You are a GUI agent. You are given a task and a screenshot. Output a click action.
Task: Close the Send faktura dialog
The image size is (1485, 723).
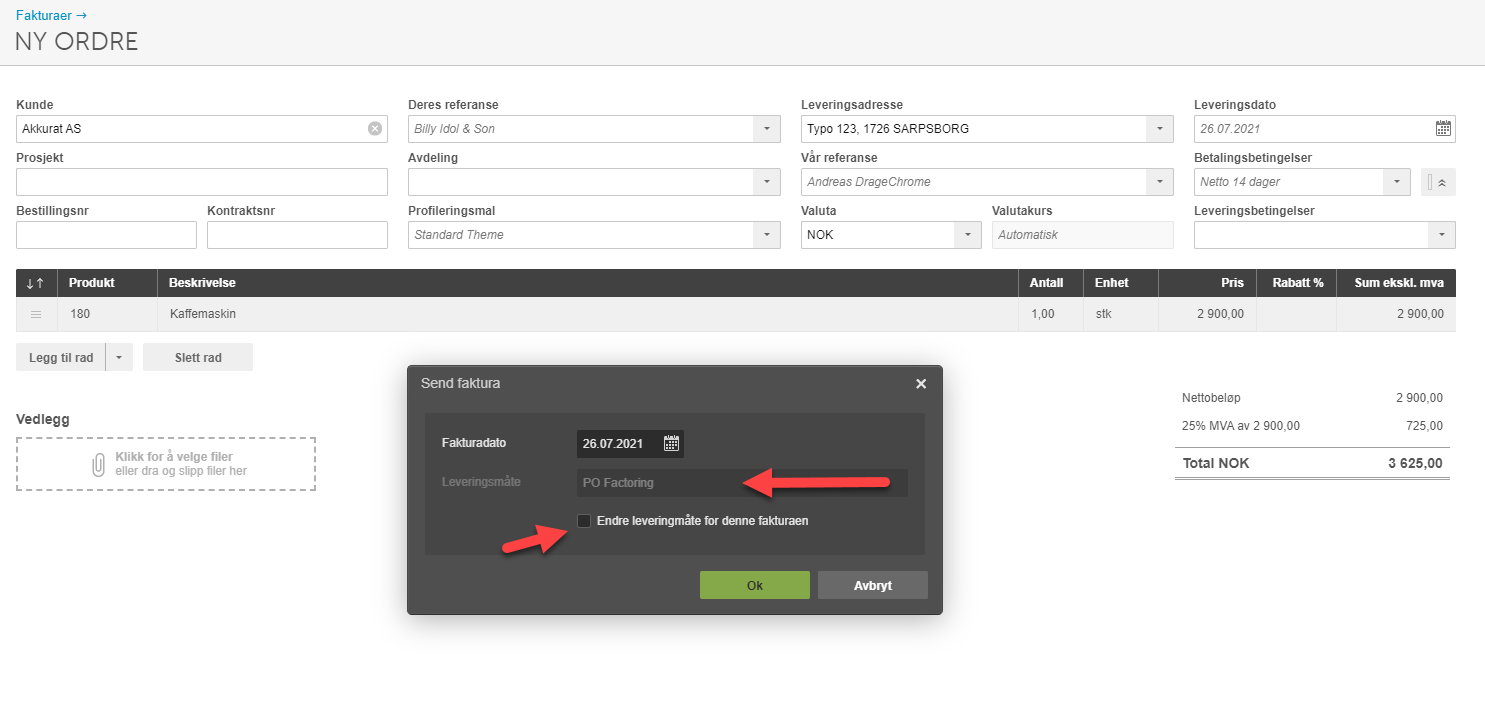pyautogui.click(x=921, y=383)
